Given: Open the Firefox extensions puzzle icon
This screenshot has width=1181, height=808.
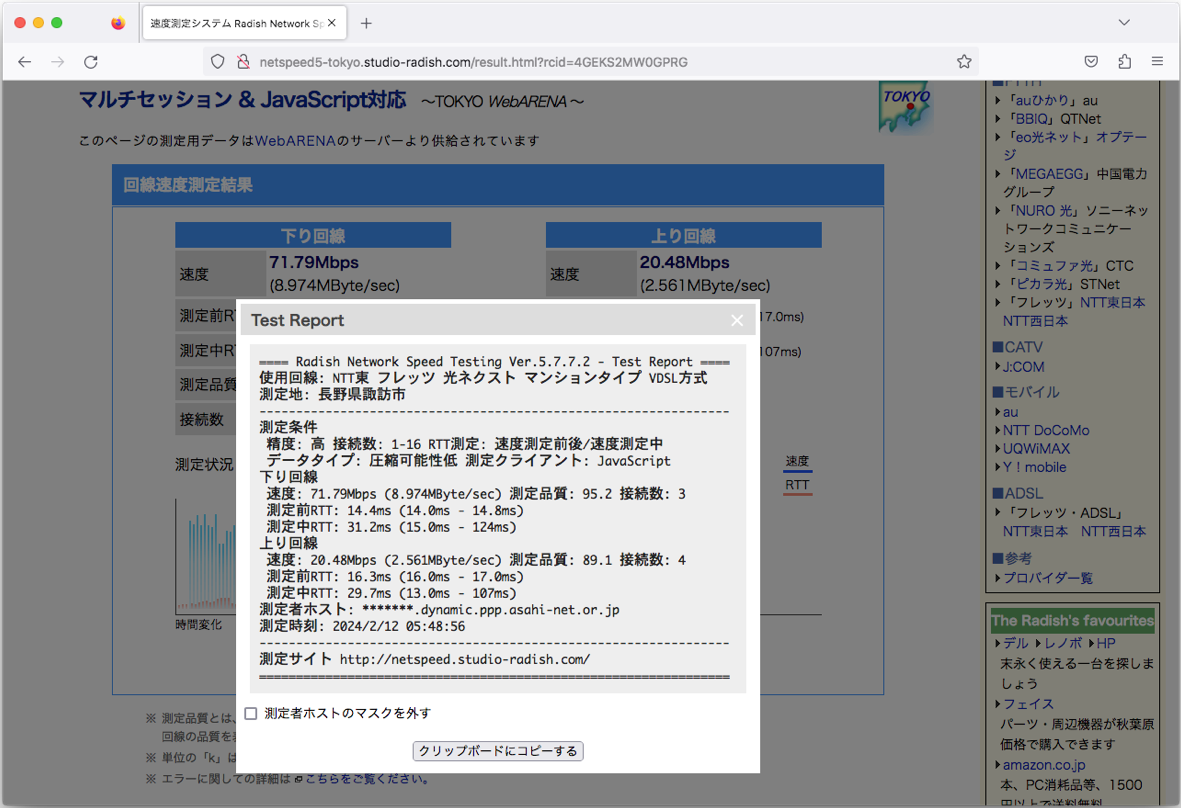Looking at the screenshot, I should 1125,62.
